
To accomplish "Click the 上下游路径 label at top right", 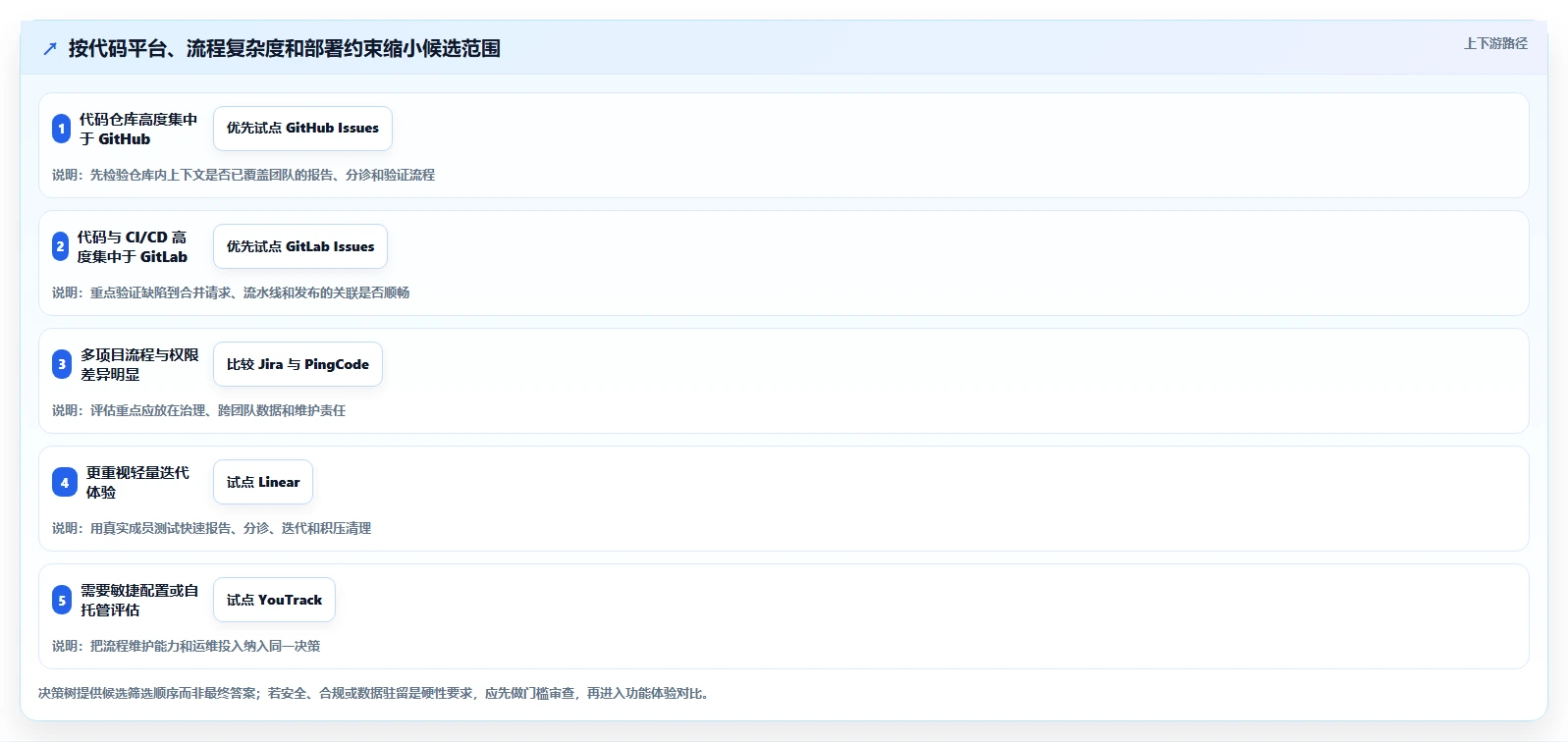I will (1495, 43).
